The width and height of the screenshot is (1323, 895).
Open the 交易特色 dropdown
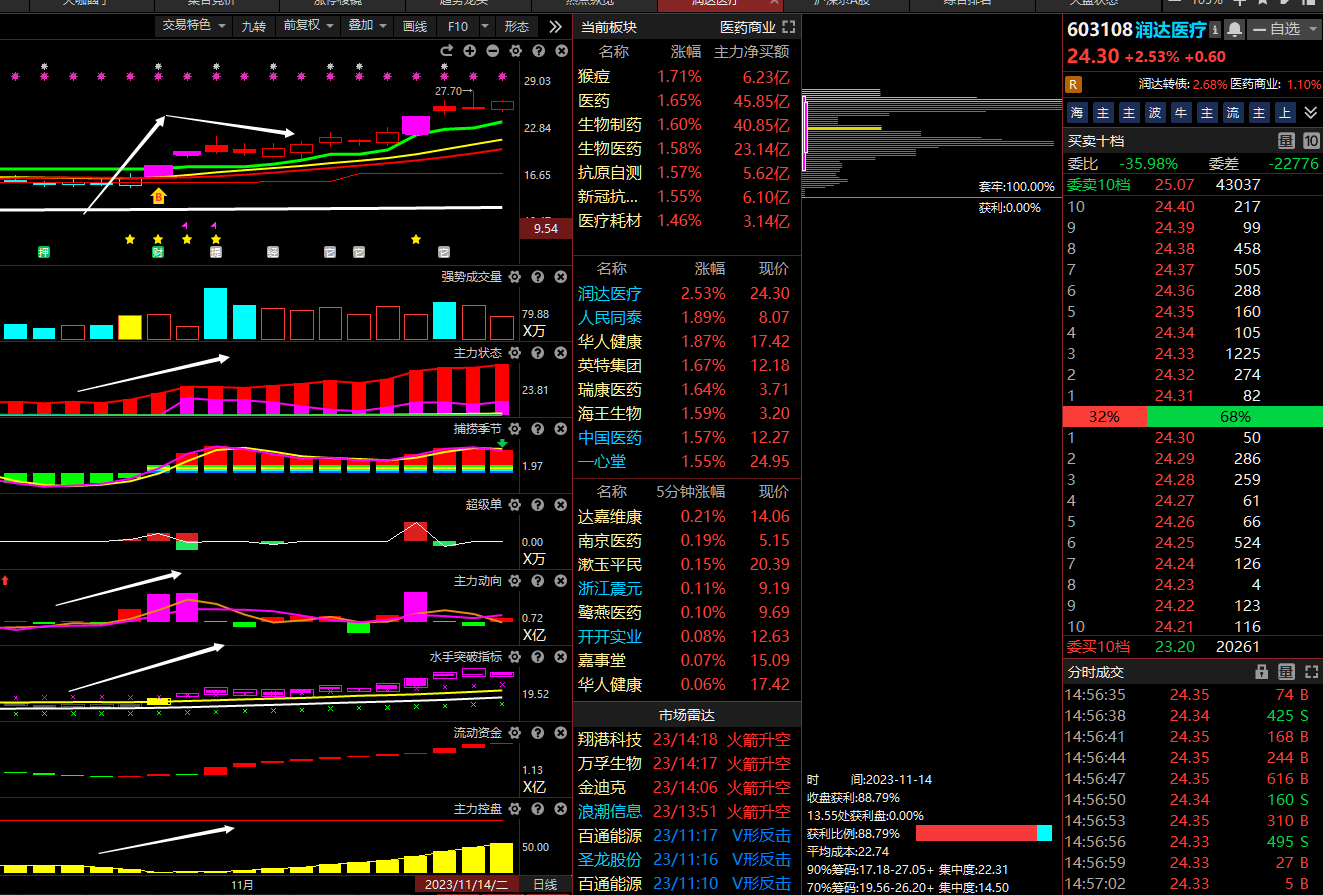tap(194, 26)
